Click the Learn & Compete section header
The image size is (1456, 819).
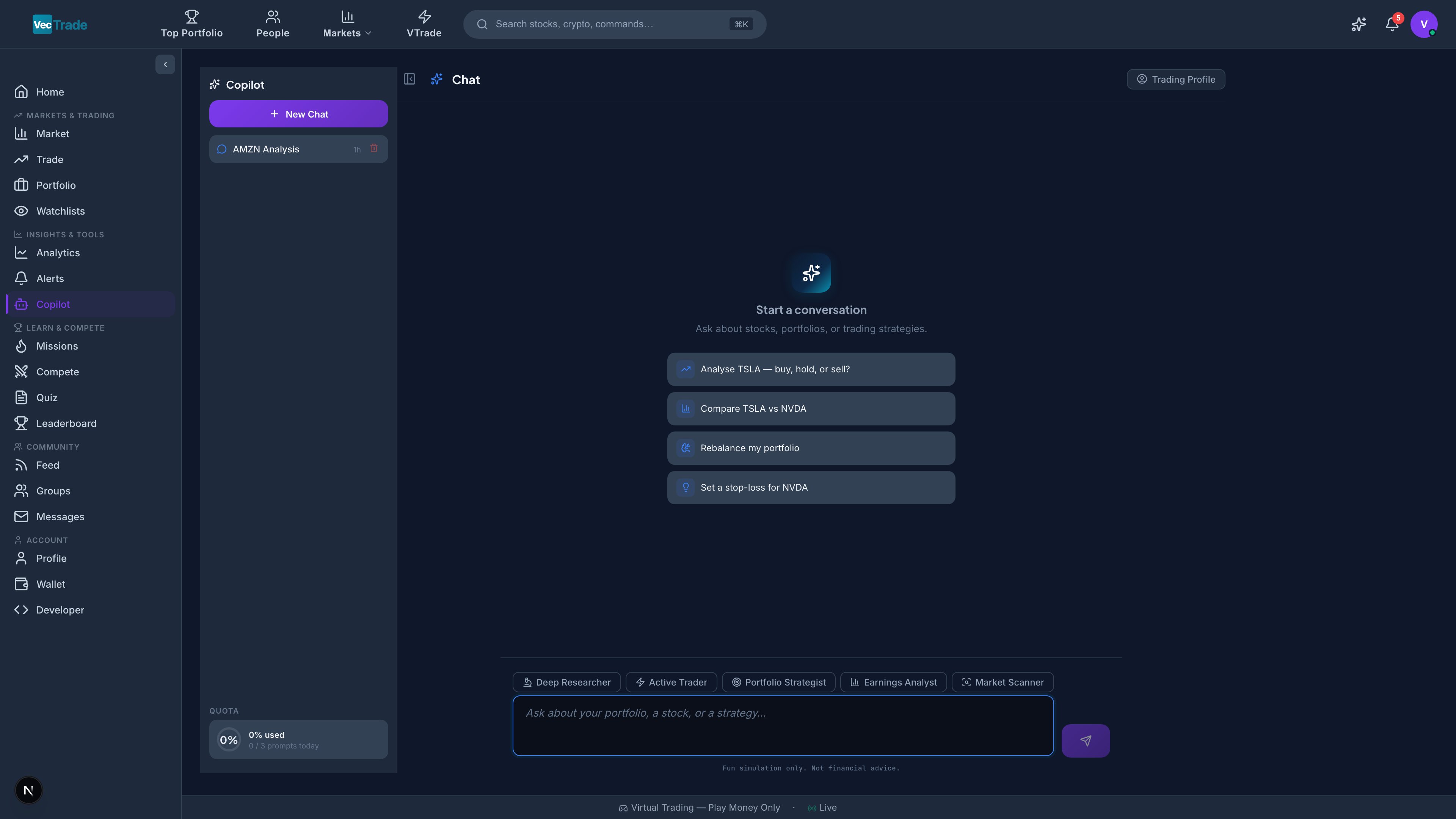tap(59, 328)
